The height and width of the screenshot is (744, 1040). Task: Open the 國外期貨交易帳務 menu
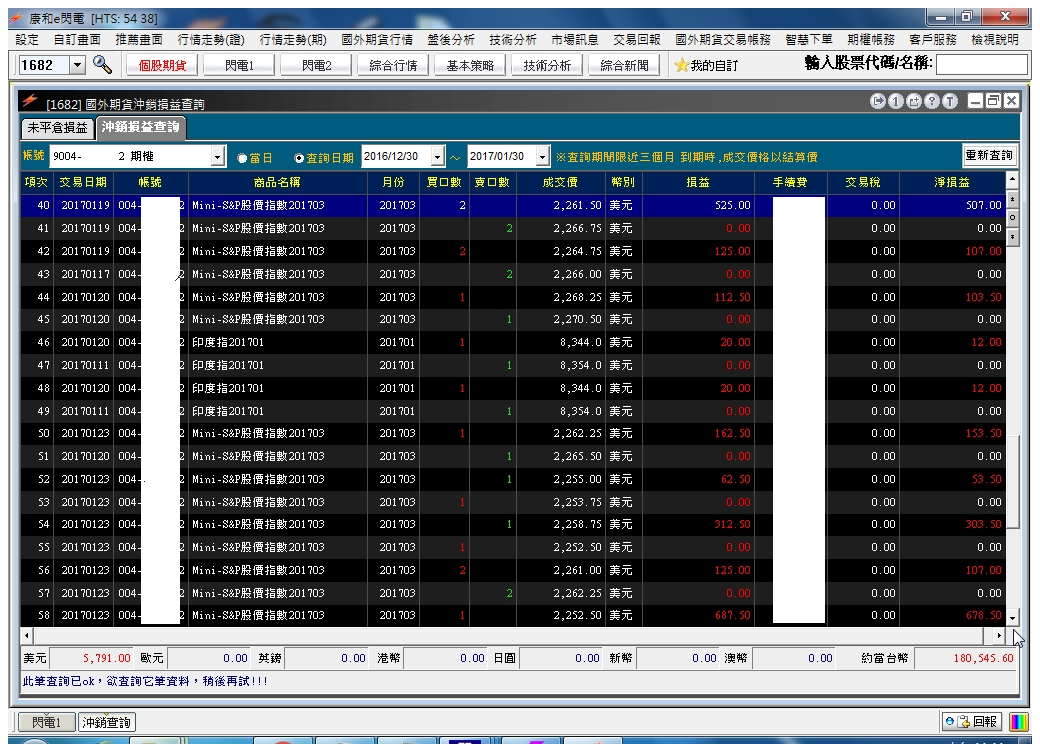coord(723,40)
